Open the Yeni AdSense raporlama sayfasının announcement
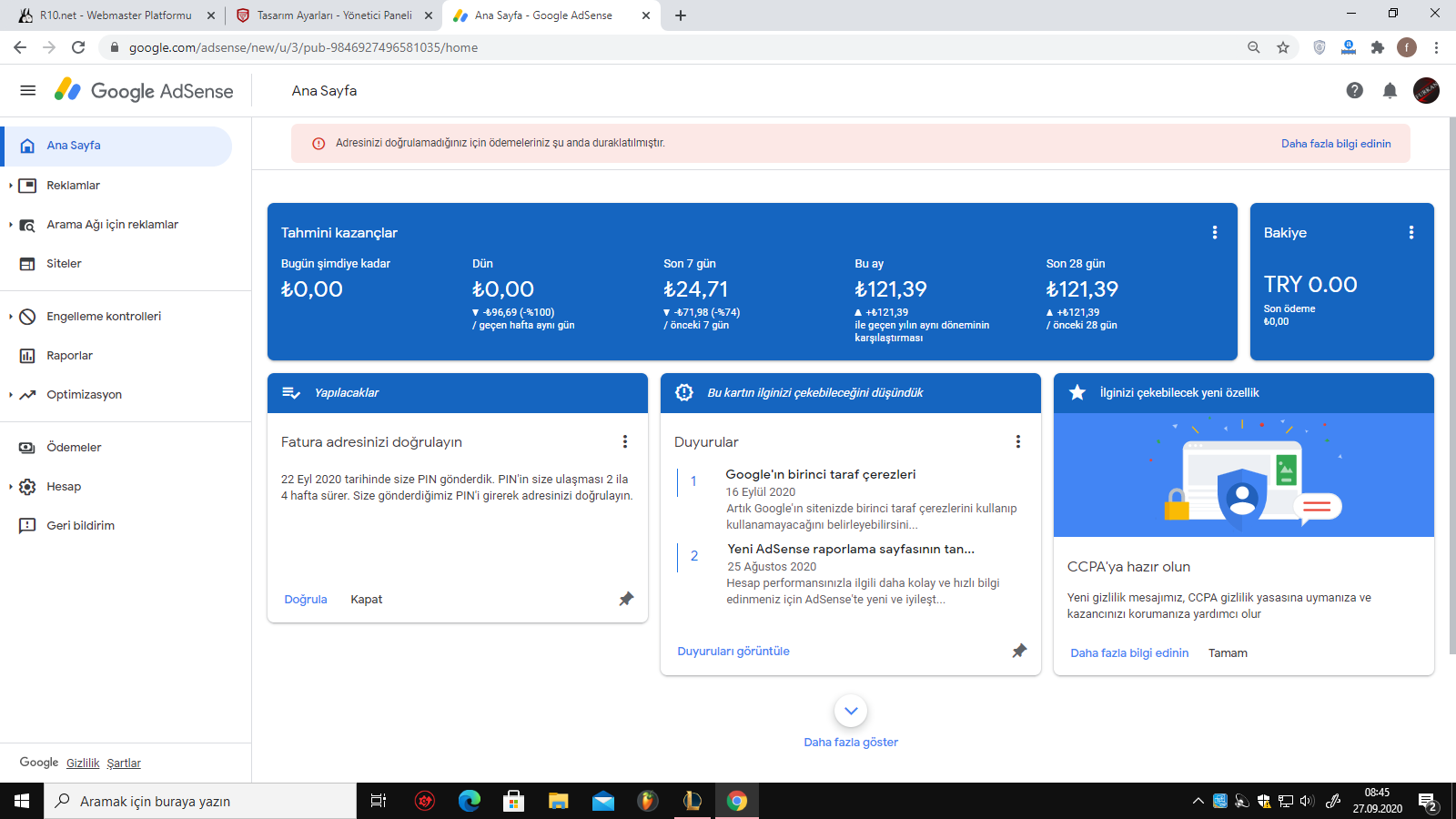Viewport: 1456px width, 819px height. tap(851, 549)
